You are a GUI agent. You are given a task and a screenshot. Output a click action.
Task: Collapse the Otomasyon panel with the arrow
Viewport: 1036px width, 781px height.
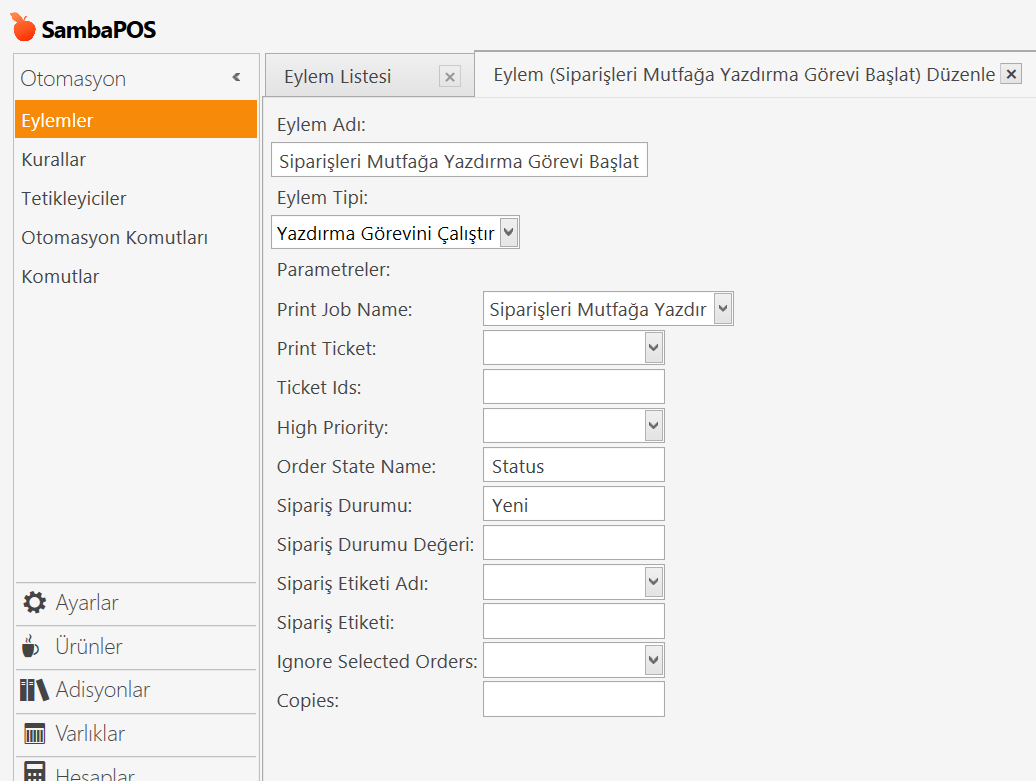(x=237, y=78)
